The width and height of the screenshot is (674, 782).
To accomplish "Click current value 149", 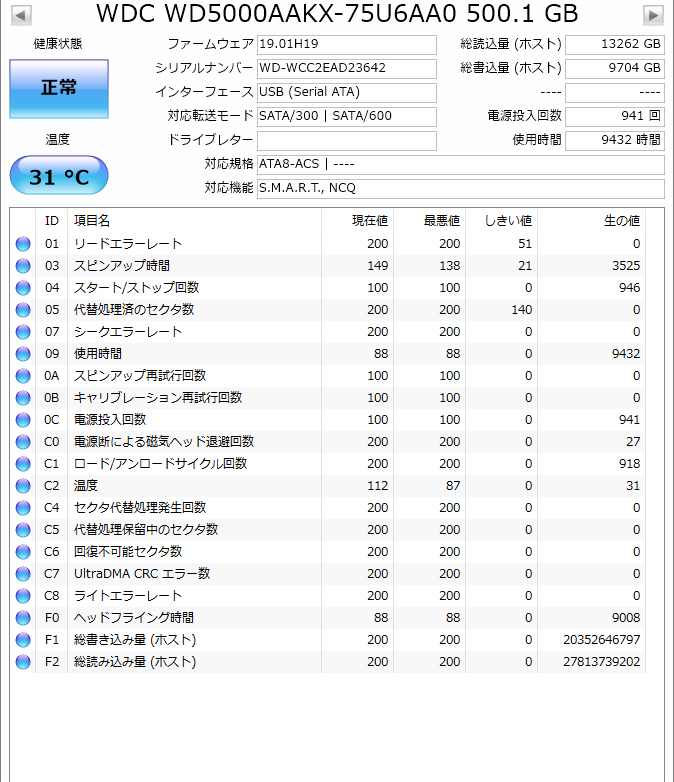I will point(378,266).
